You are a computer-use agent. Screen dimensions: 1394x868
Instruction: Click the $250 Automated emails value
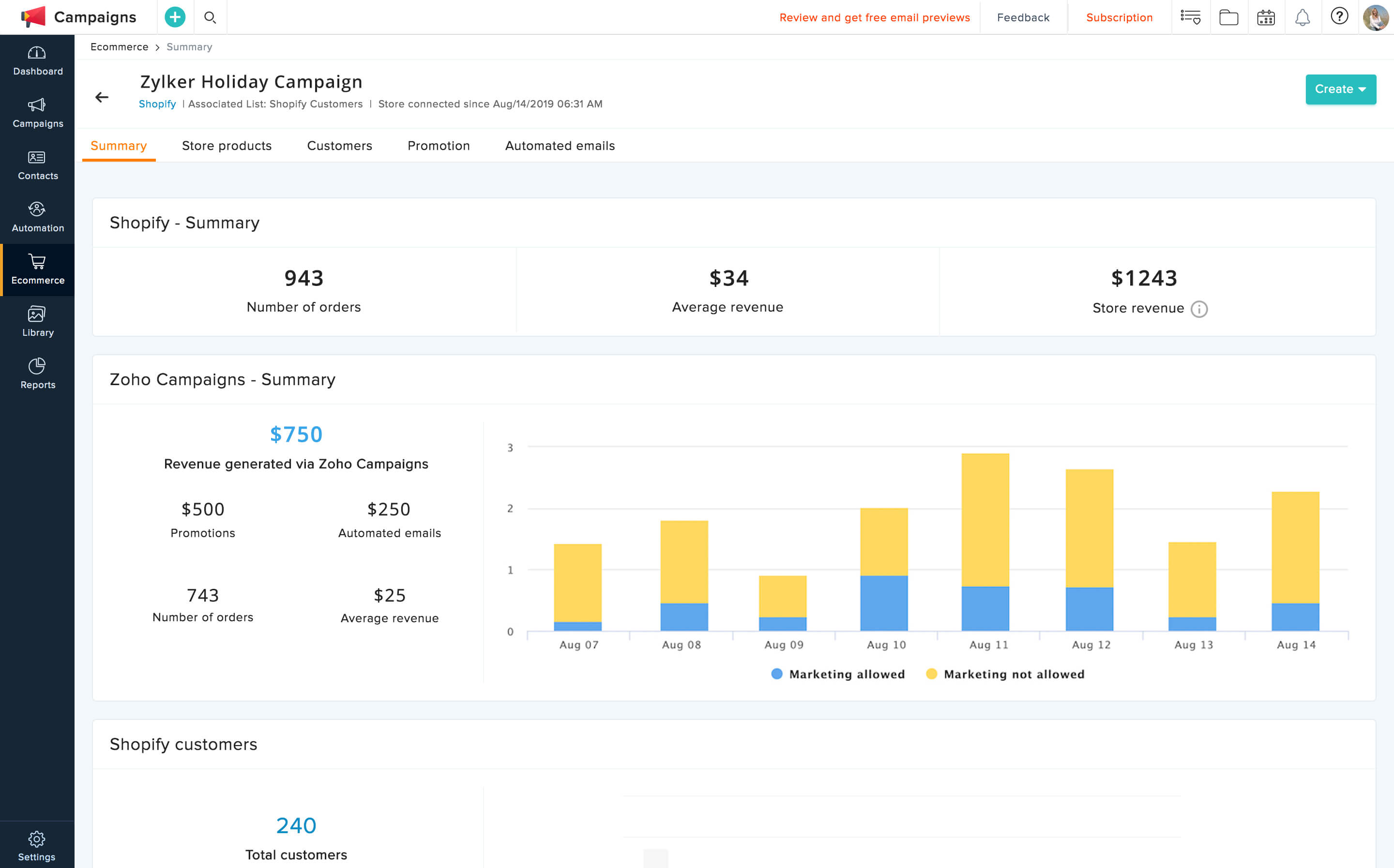[x=389, y=509]
